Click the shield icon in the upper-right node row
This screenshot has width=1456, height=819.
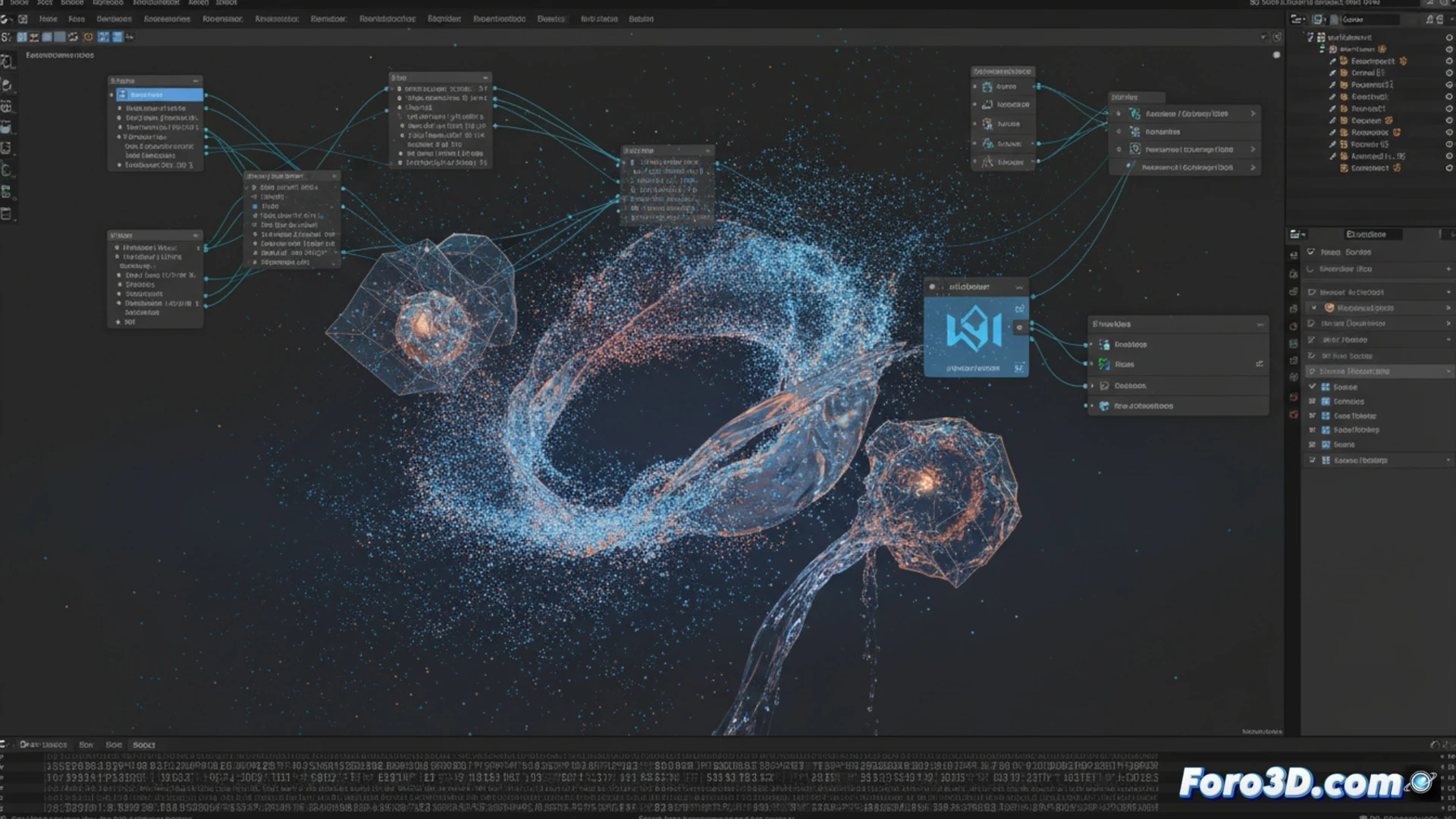pyautogui.click(x=1135, y=149)
